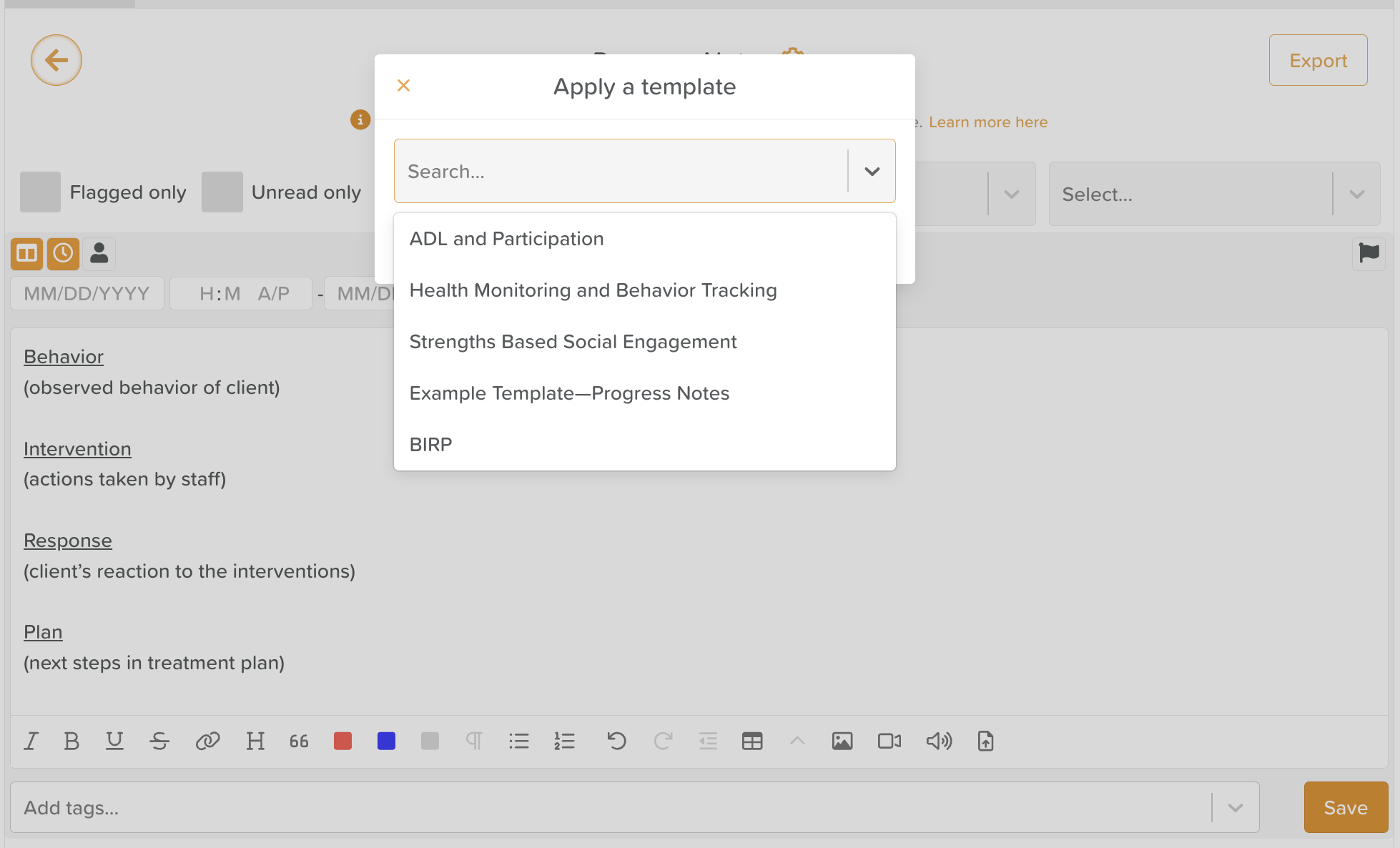Insert a table into the note
Screen dimensions: 1400x848
click(752, 741)
